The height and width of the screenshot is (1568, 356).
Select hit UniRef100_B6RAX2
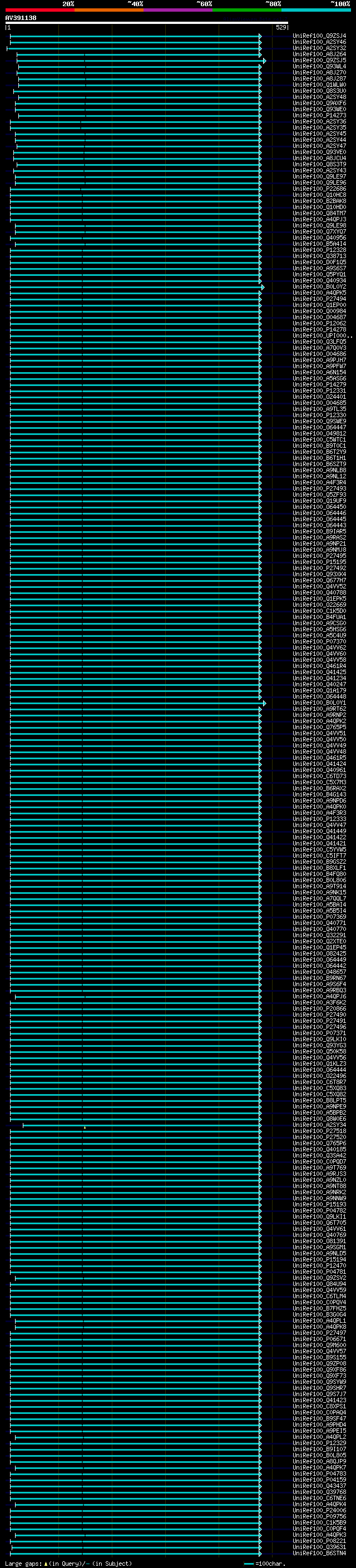point(319,789)
